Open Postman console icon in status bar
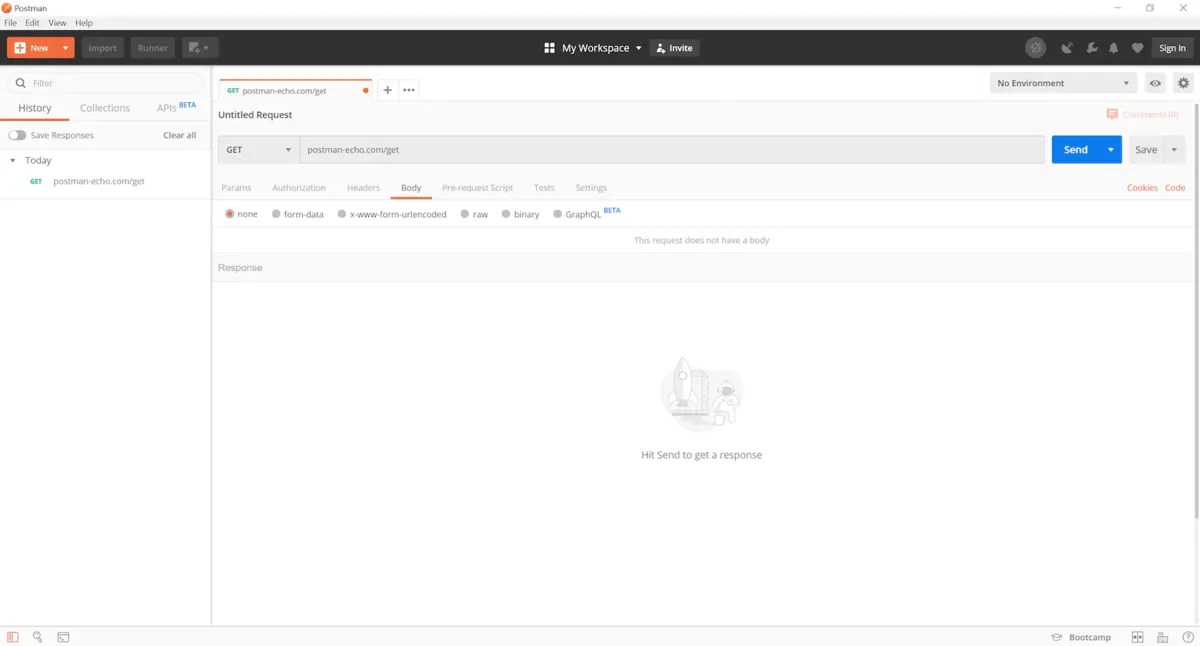This screenshot has width=1200, height=646. point(63,637)
